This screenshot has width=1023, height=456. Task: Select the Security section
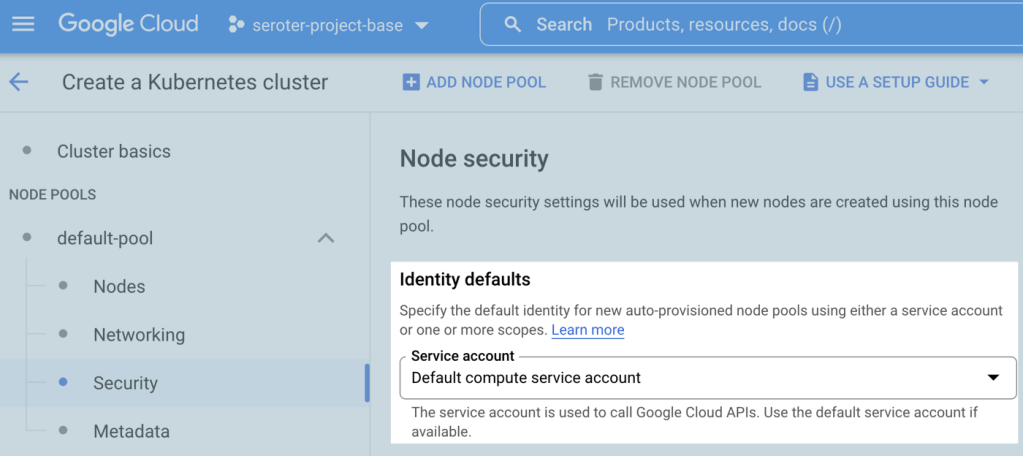point(125,383)
